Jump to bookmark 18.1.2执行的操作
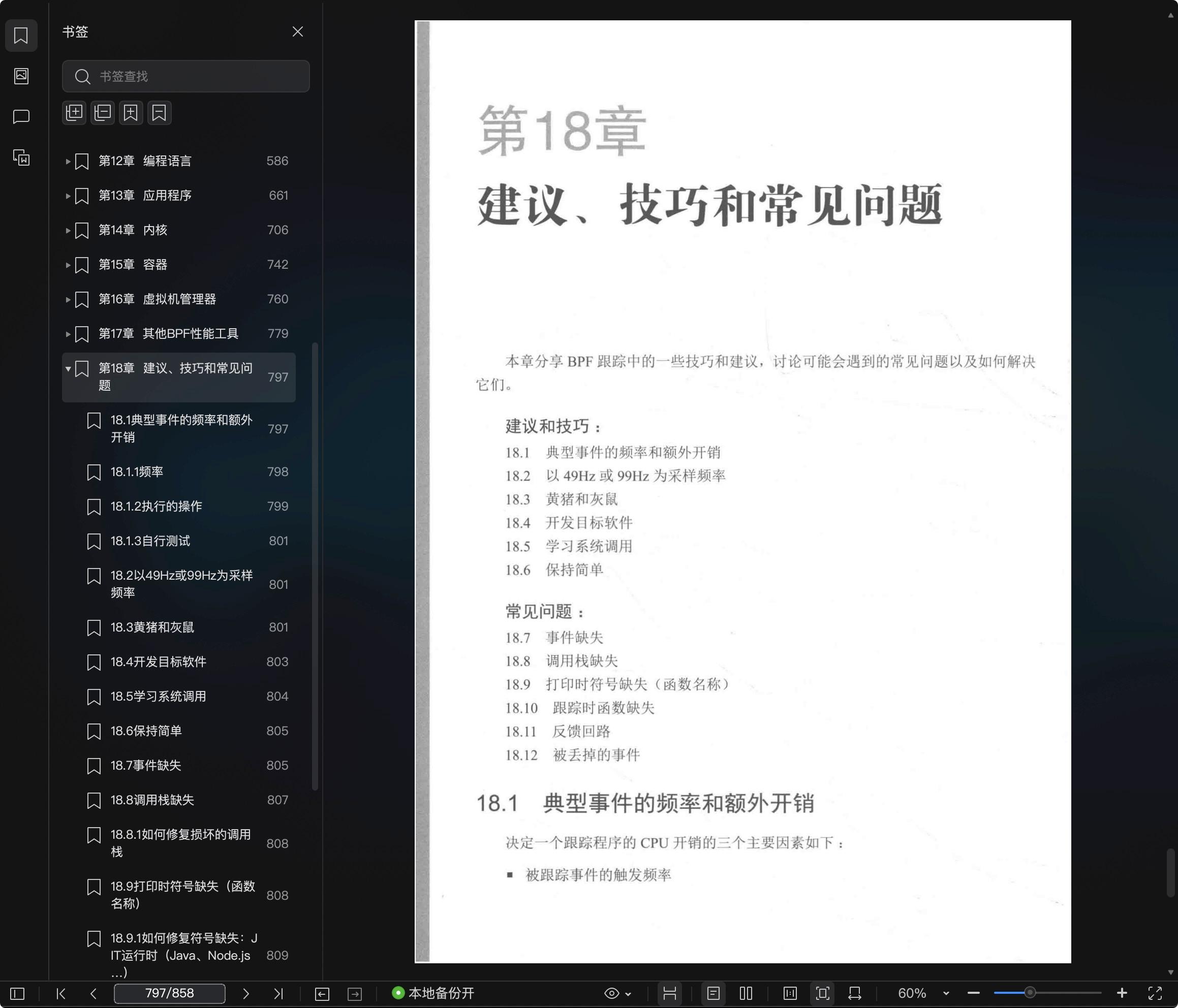The width and height of the screenshot is (1178, 1008). pos(178,507)
